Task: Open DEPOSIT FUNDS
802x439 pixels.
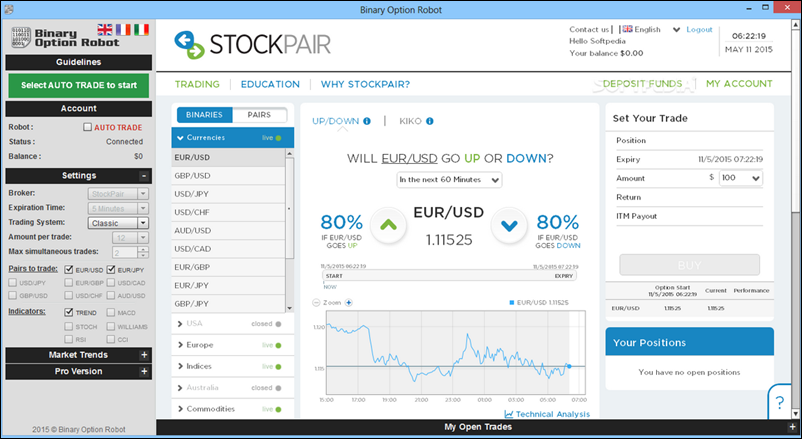Action: (642, 84)
